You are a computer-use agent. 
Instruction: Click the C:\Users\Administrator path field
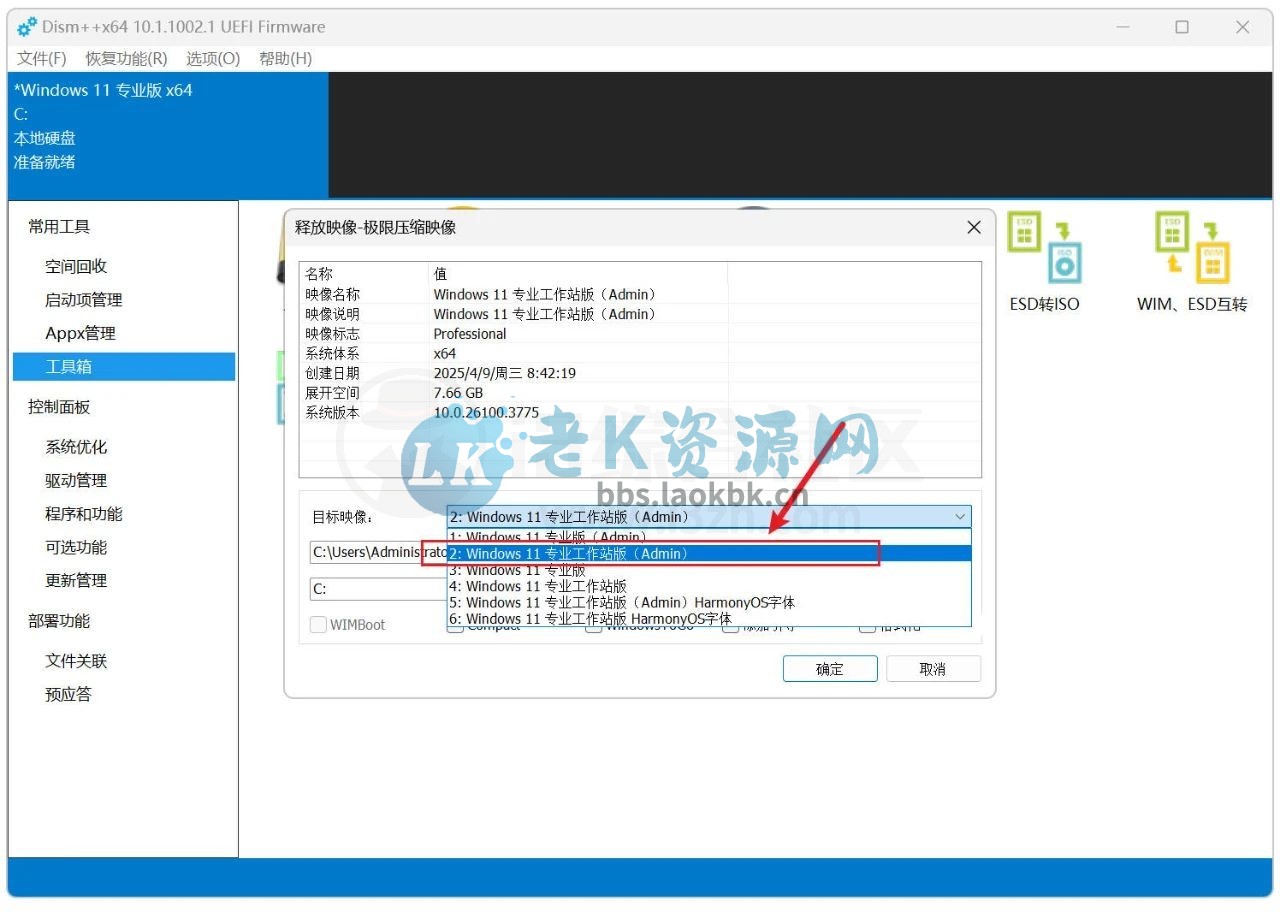click(378, 552)
